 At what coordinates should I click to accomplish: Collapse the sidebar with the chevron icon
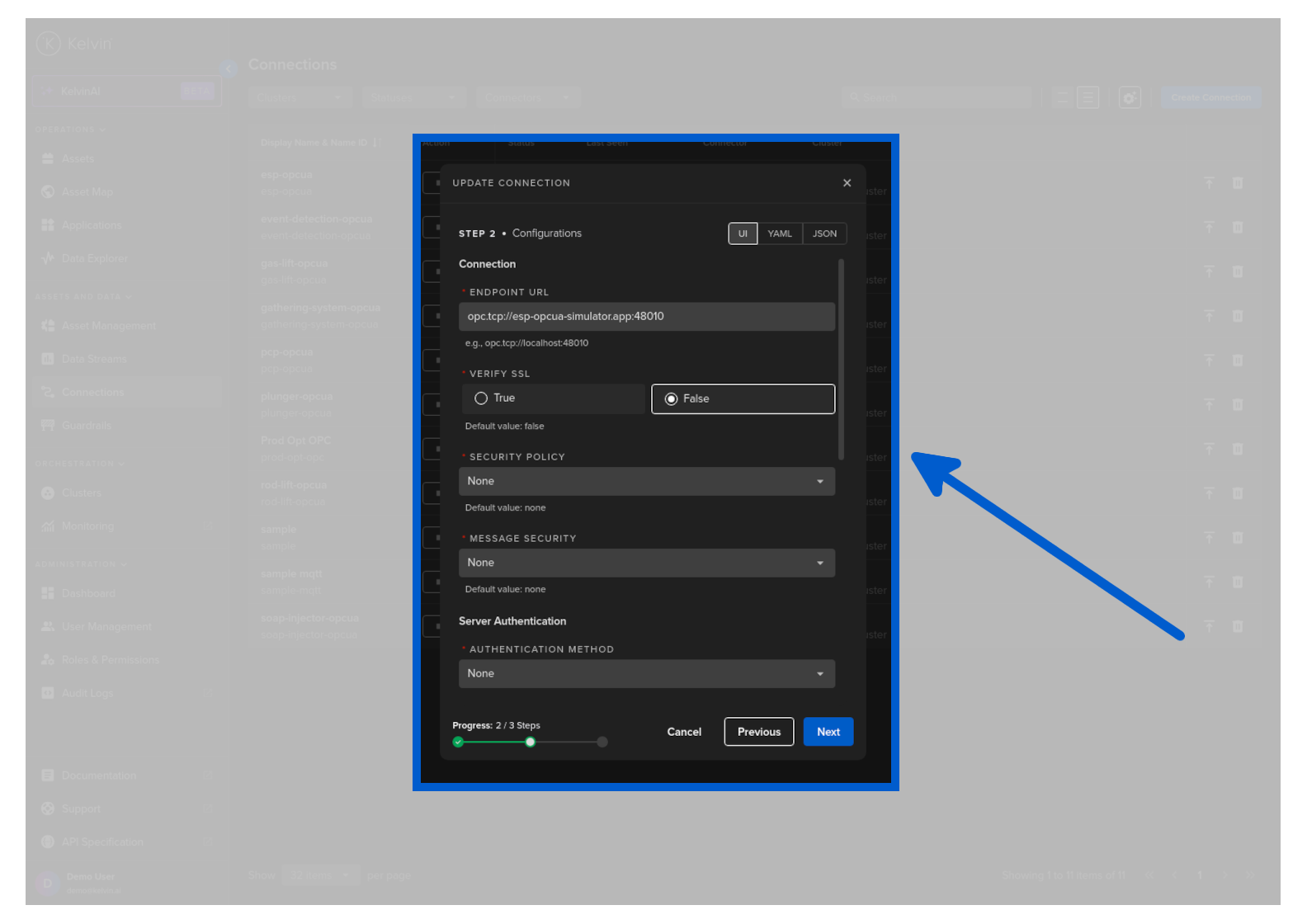[x=229, y=68]
